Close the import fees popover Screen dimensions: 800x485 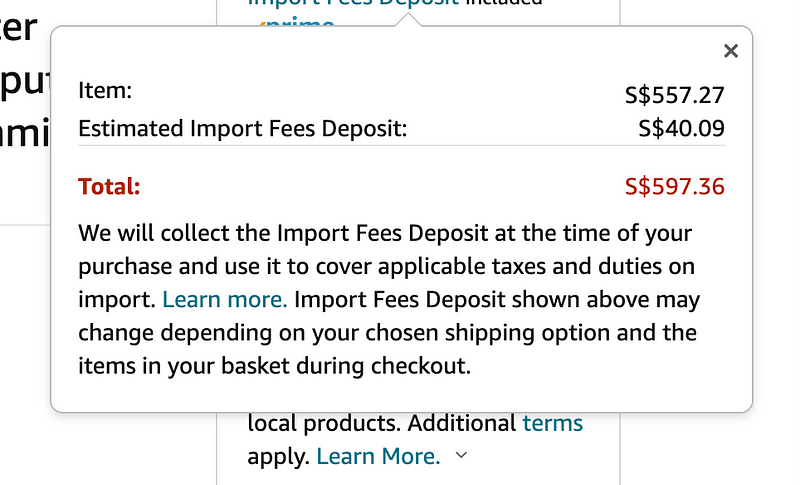pyautogui.click(x=731, y=51)
